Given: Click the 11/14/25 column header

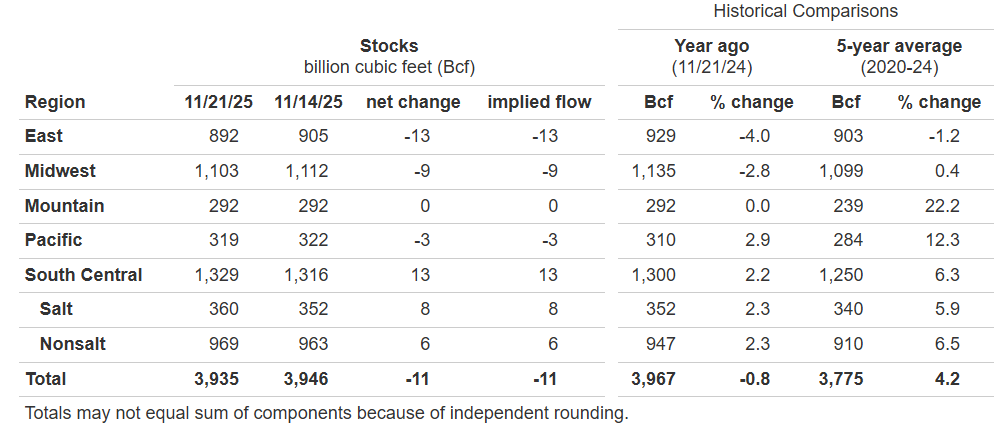Looking at the screenshot, I should (x=299, y=102).
